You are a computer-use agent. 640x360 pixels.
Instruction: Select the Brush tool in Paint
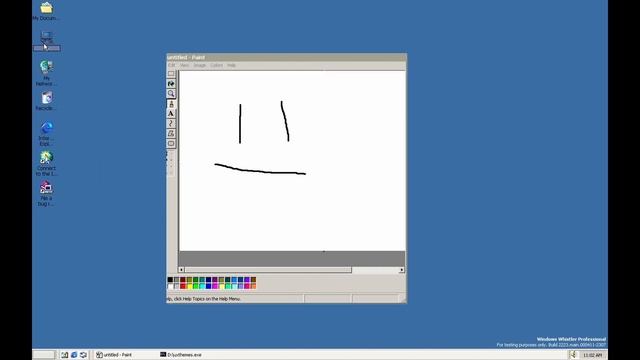tap(171, 104)
